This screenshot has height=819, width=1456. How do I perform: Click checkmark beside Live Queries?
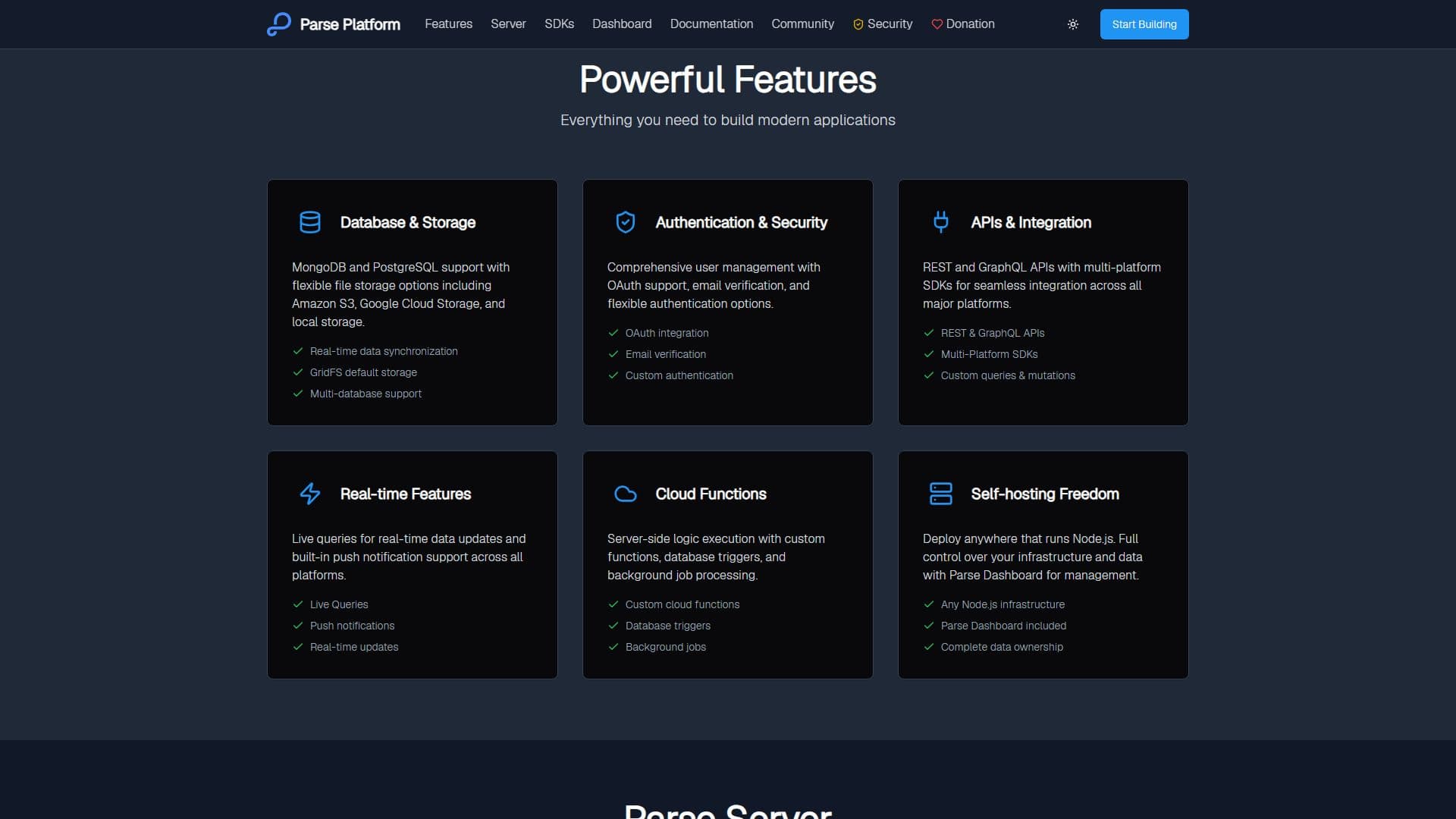298,604
